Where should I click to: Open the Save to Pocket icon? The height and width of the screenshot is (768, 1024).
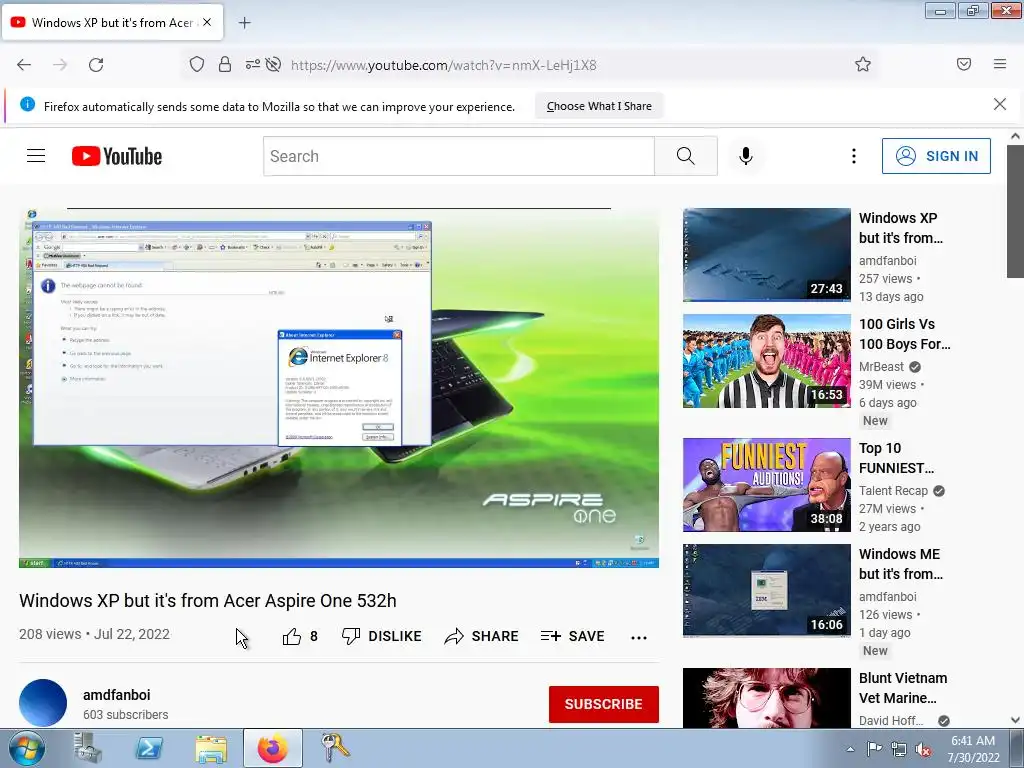click(x=964, y=64)
